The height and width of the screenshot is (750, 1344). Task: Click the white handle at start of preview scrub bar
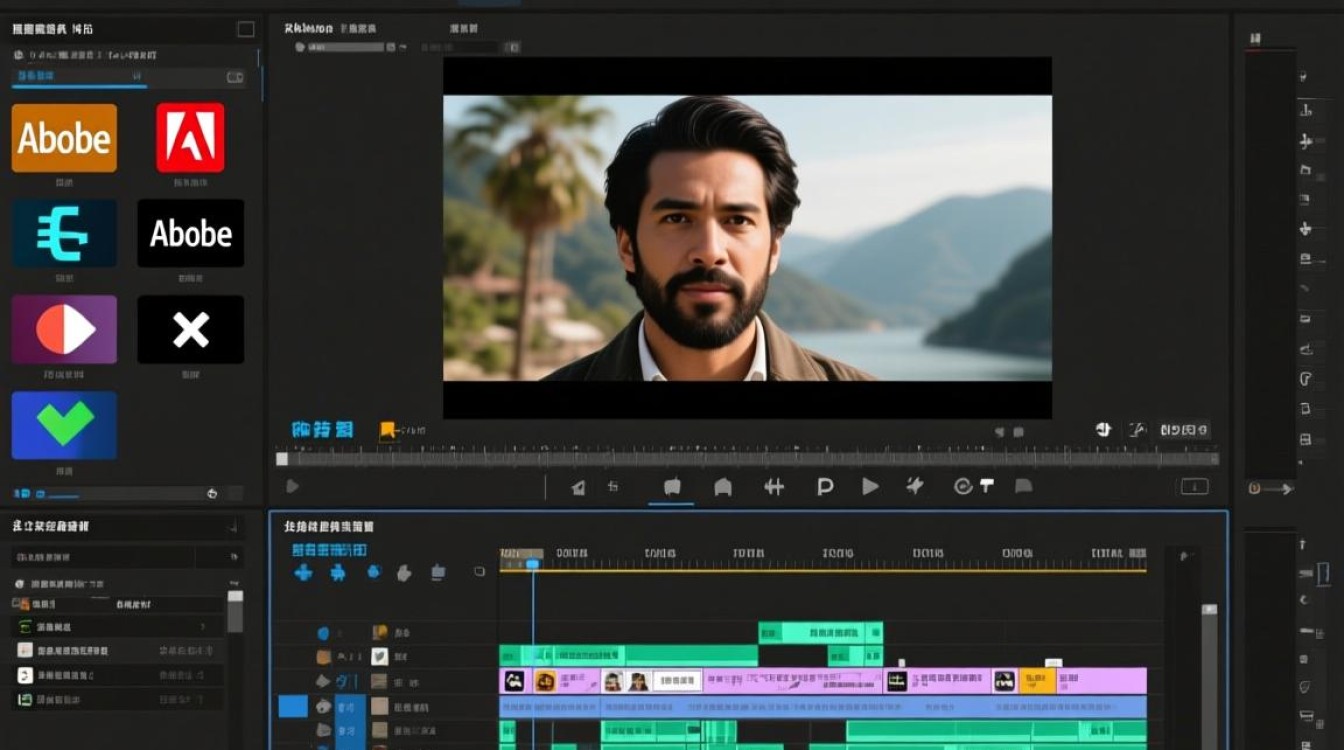point(282,459)
